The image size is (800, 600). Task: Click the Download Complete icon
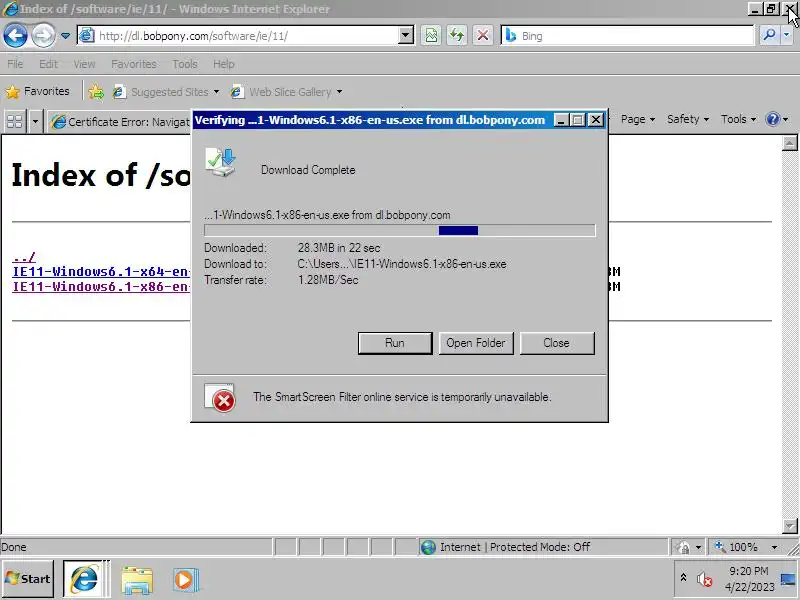pyautogui.click(x=221, y=162)
